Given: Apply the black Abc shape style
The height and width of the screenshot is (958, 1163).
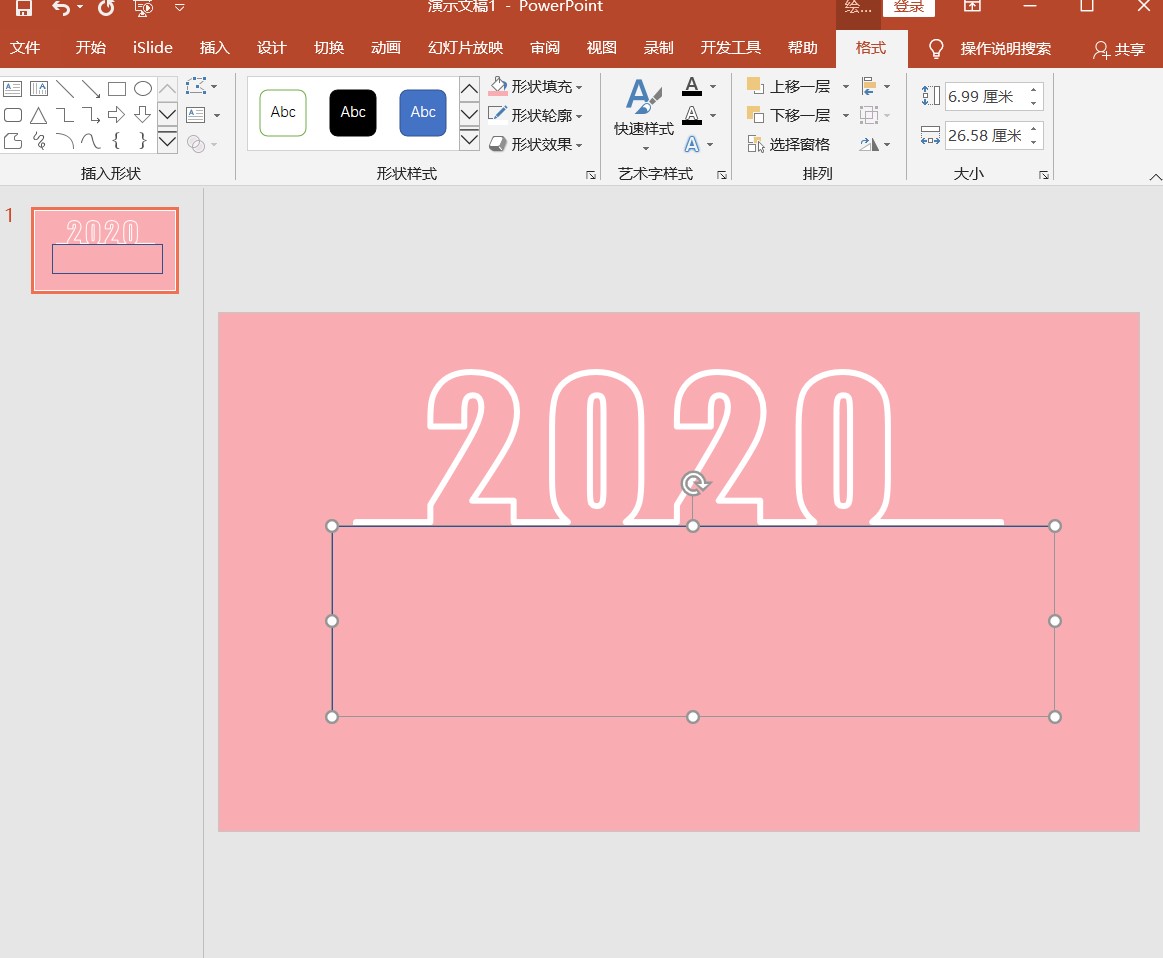Looking at the screenshot, I should click(353, 113).
